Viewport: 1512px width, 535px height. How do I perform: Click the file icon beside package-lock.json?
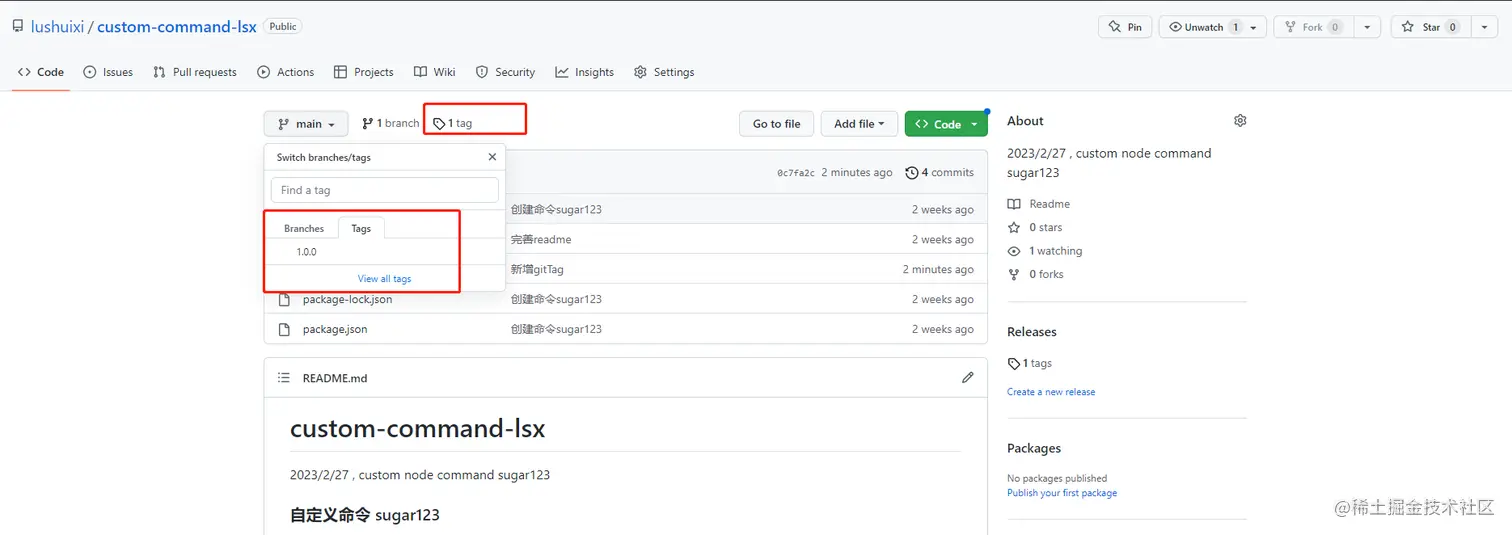click(x=284, y=299)
